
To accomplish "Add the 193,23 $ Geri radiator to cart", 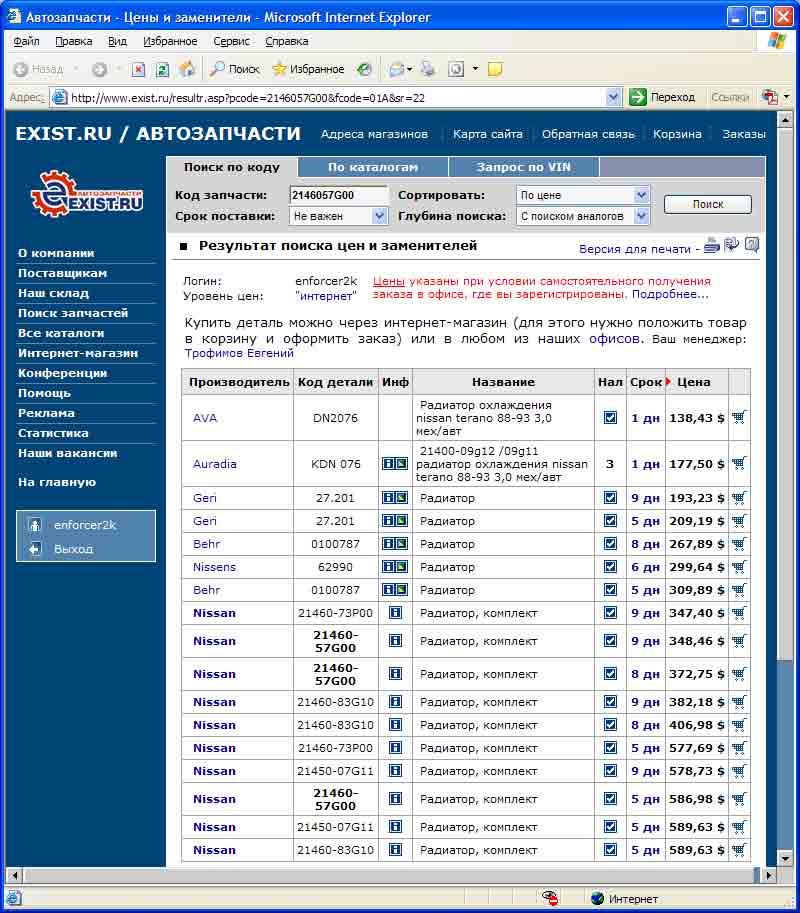I will pyautogui.click(x=739, y=498).
